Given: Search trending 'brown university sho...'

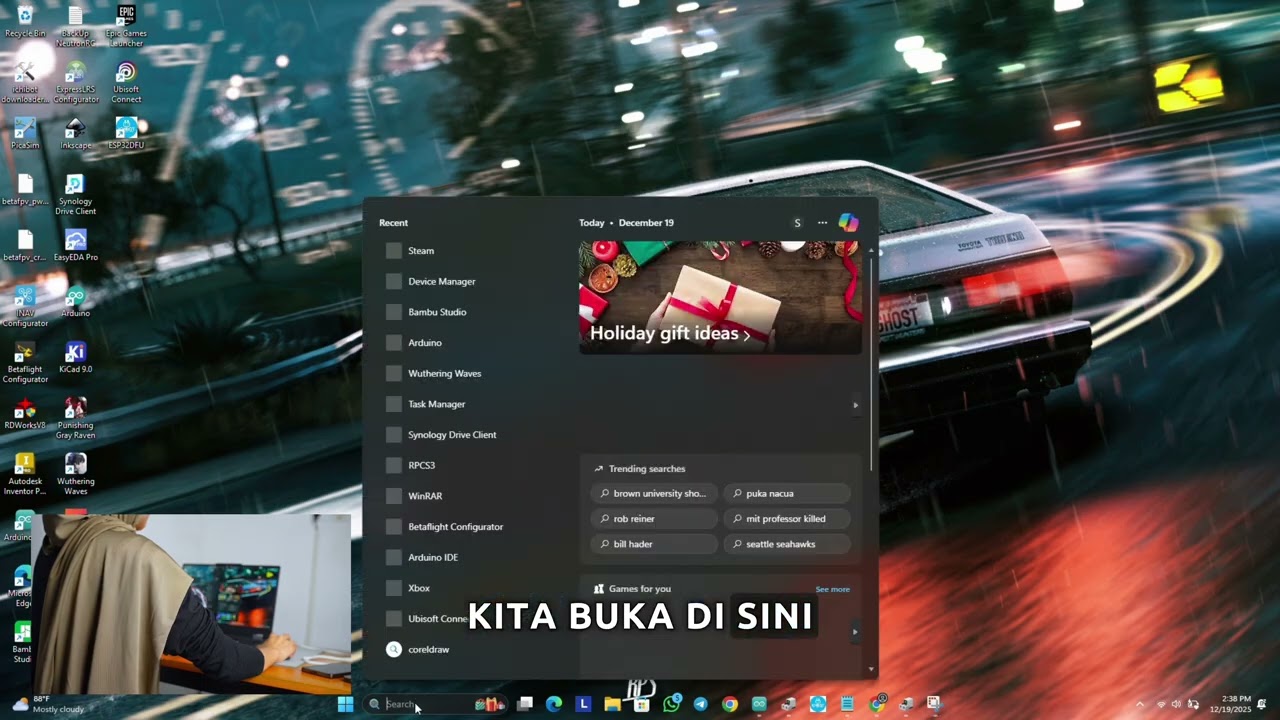Looking at the screenshot, I should coord(654,494).
